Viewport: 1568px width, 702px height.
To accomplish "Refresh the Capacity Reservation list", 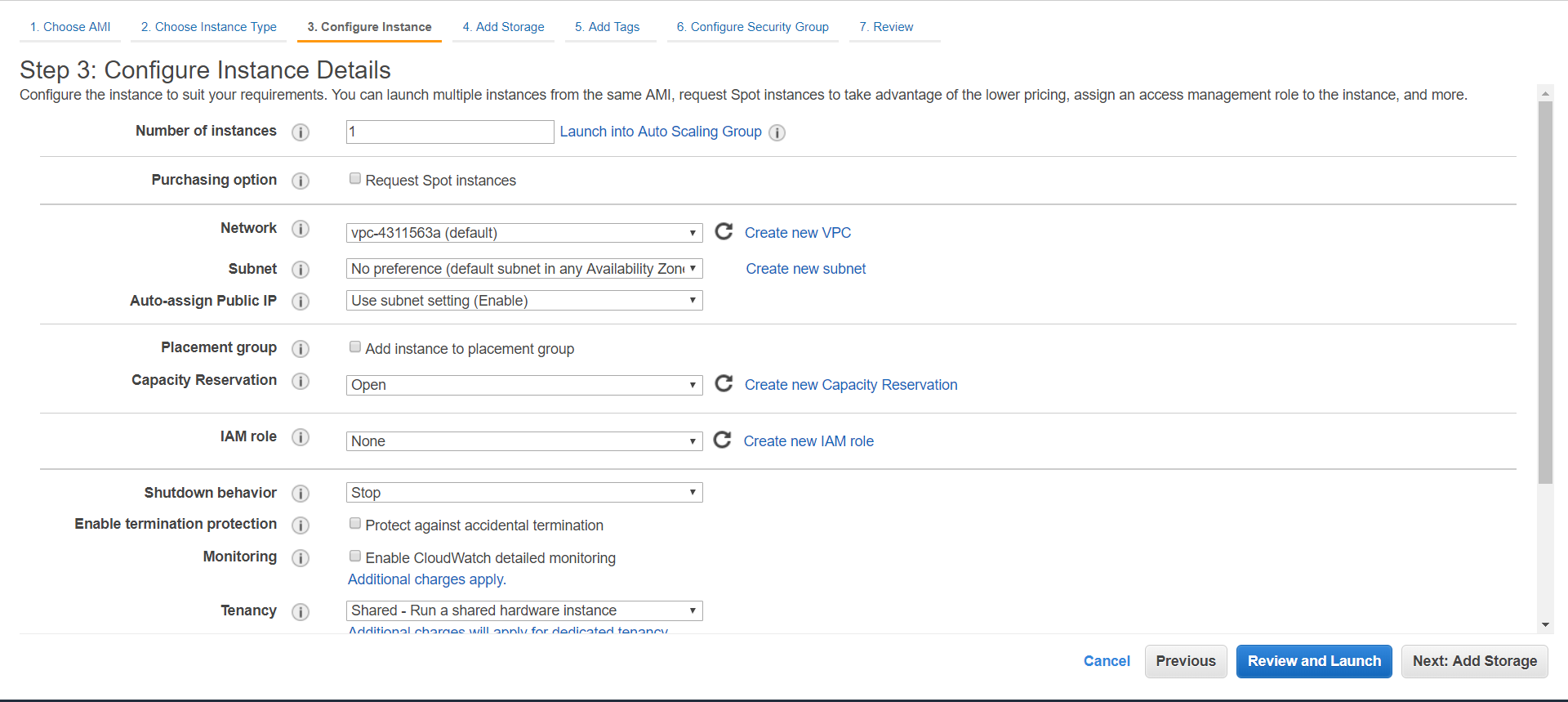I will (724, 384).
